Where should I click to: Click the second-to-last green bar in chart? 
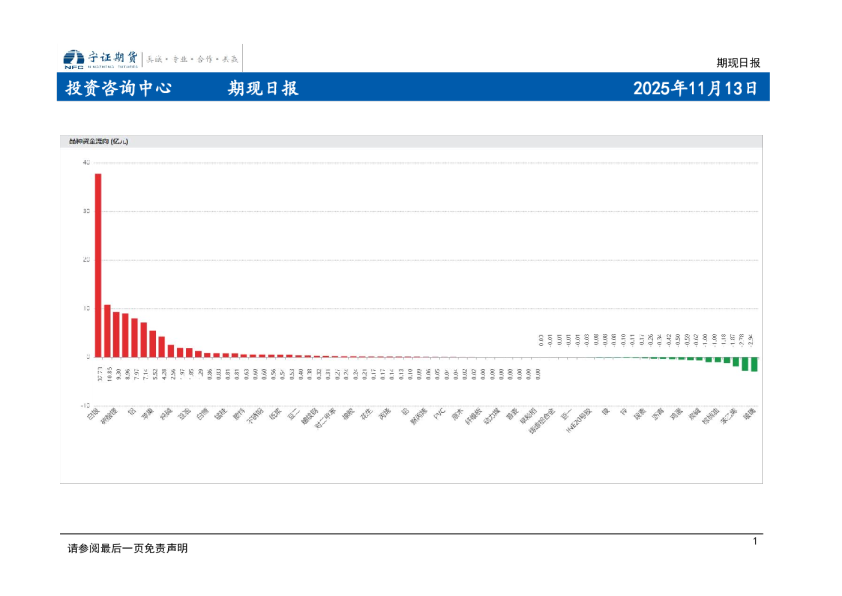tap(745, 363)
